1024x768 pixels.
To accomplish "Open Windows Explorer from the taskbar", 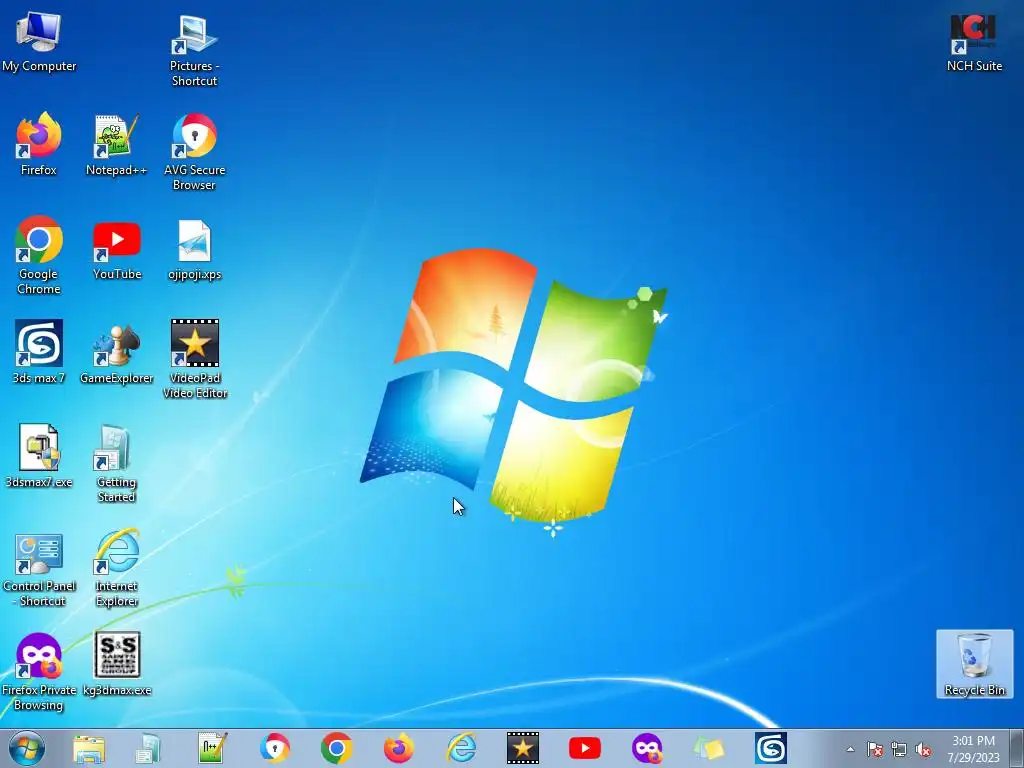I will tap(89, 748).
